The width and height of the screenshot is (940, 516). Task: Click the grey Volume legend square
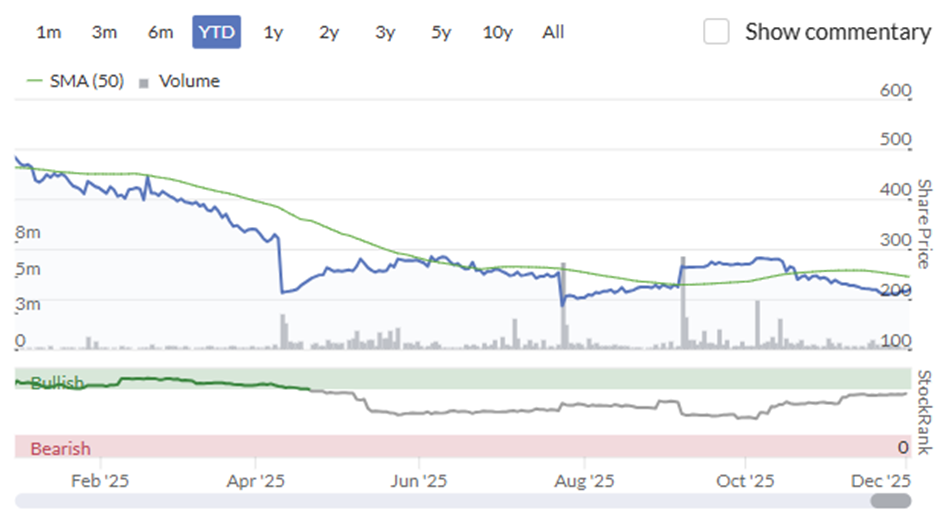[143, 83]
